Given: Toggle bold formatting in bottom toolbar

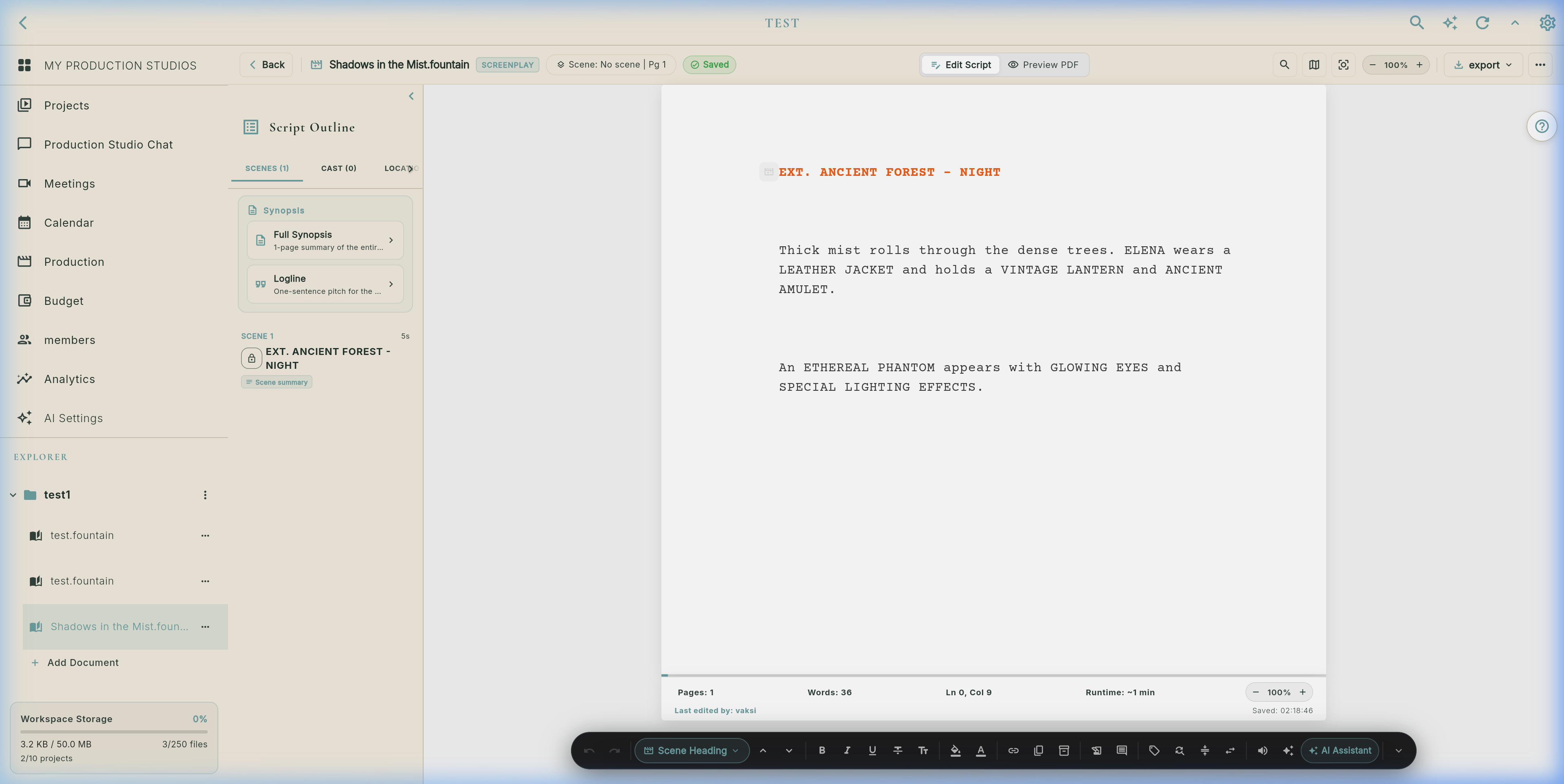Looking at the screenshot, I should tap(822, 751).
